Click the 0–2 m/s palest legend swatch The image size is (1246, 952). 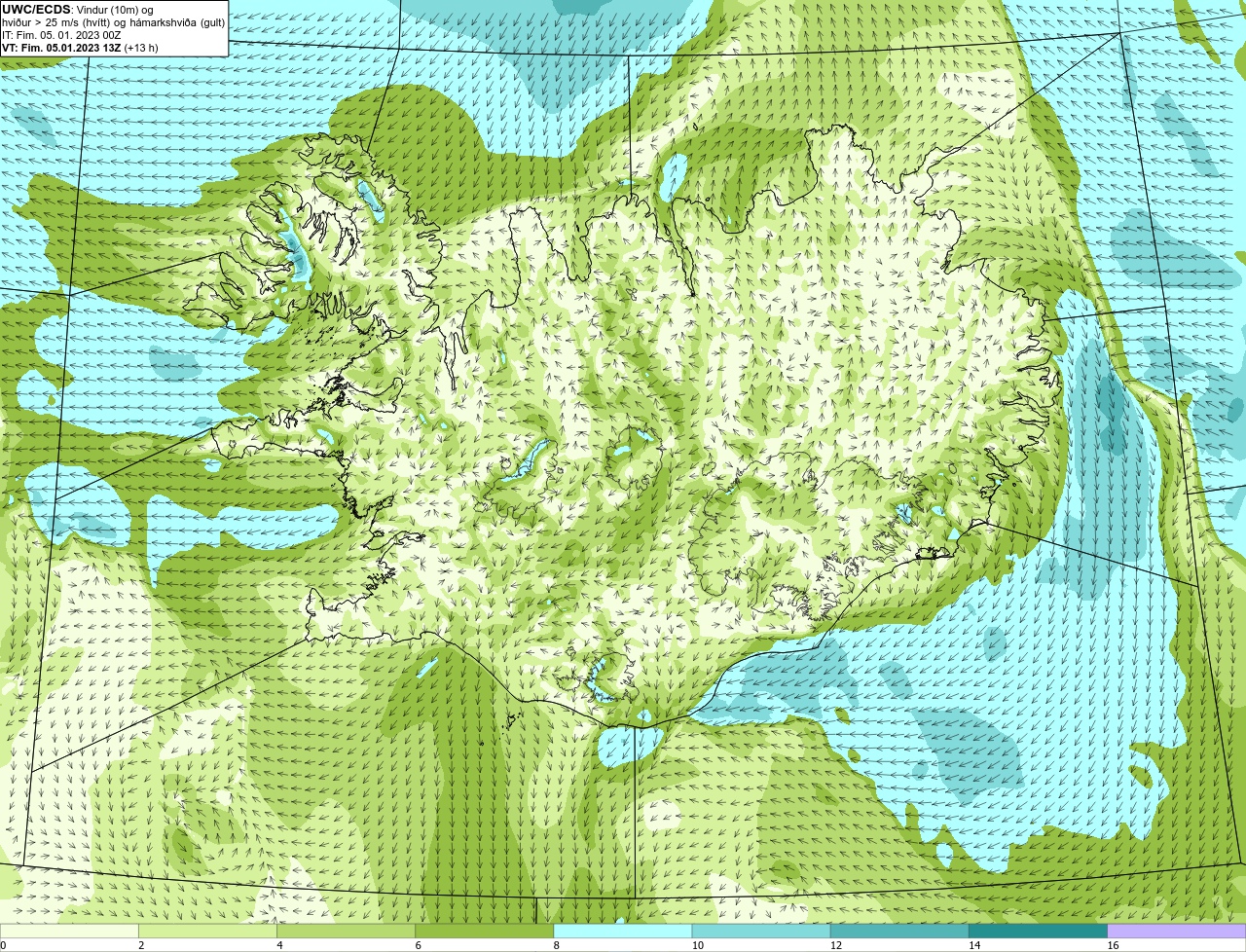pos(69,932)
